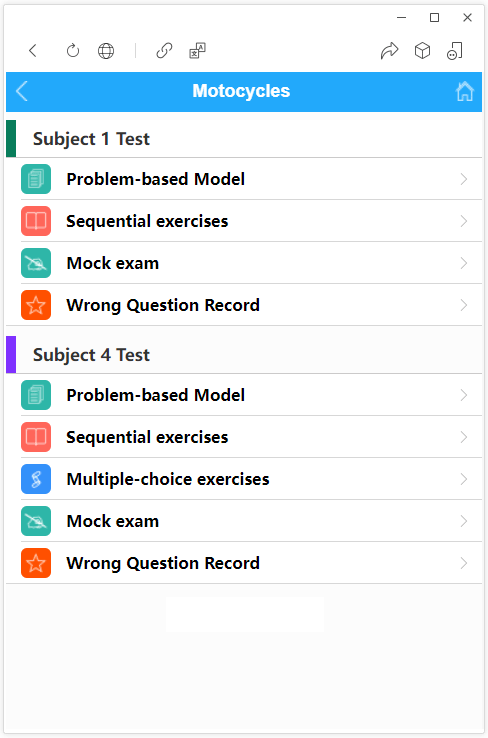Click the music note face toolbar icon
This screenshot has height=738, width=488.
pyautogui.click(x=455, y=50)
